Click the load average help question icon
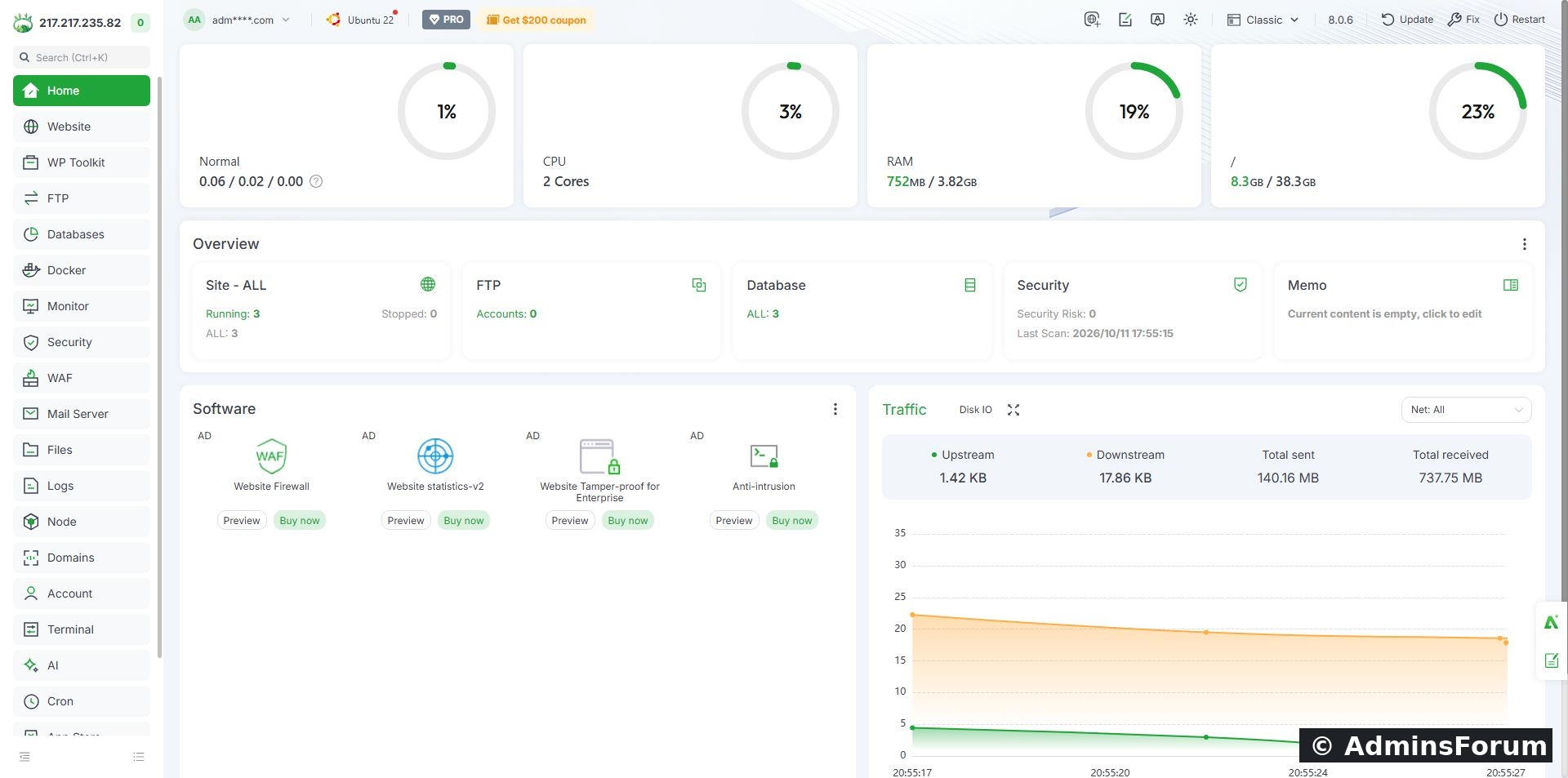Image resolution: width=1568 pixels, height=778 pixels. click(x=316, y=181)
